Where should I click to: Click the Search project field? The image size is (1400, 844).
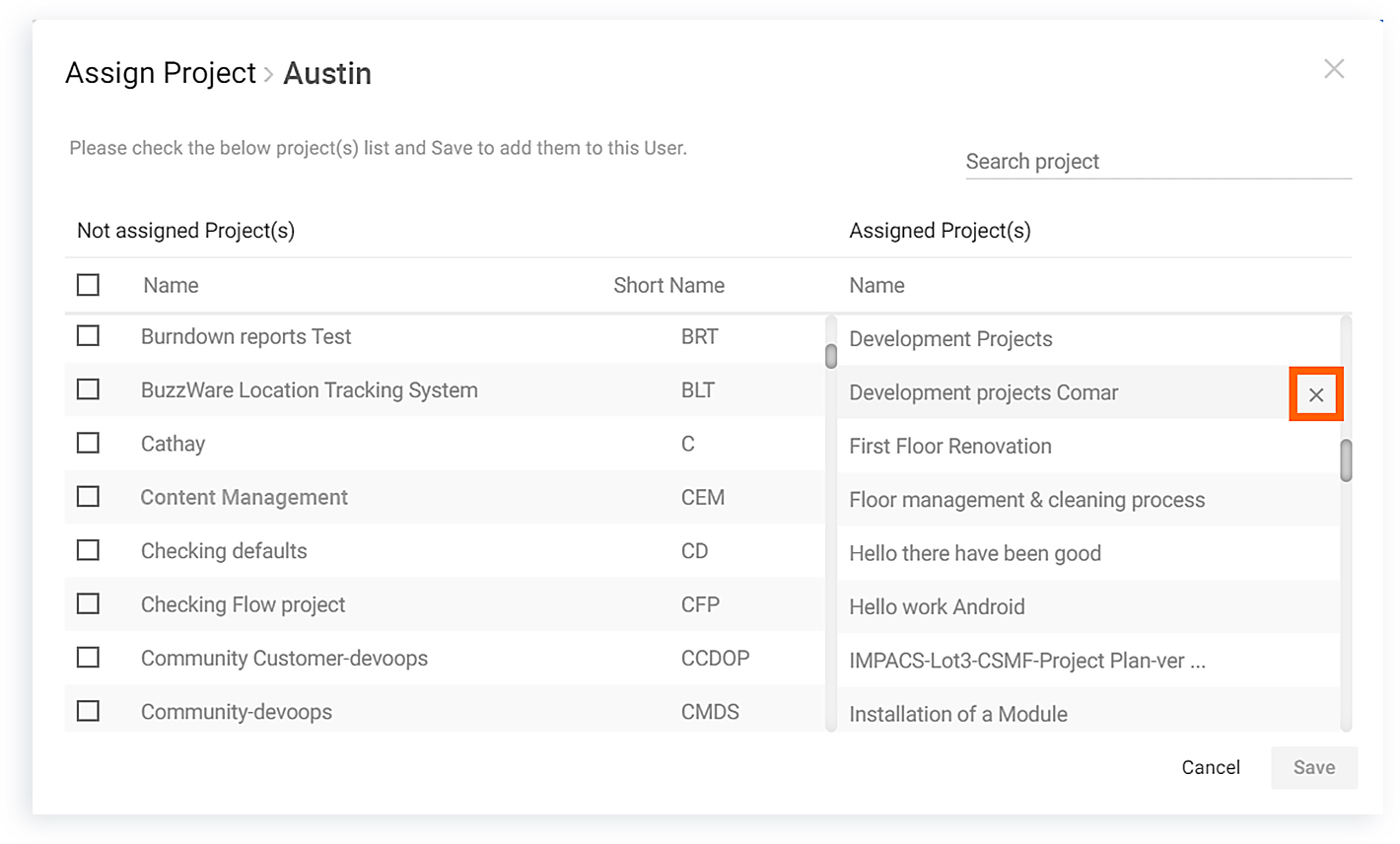click(1157, 162)
